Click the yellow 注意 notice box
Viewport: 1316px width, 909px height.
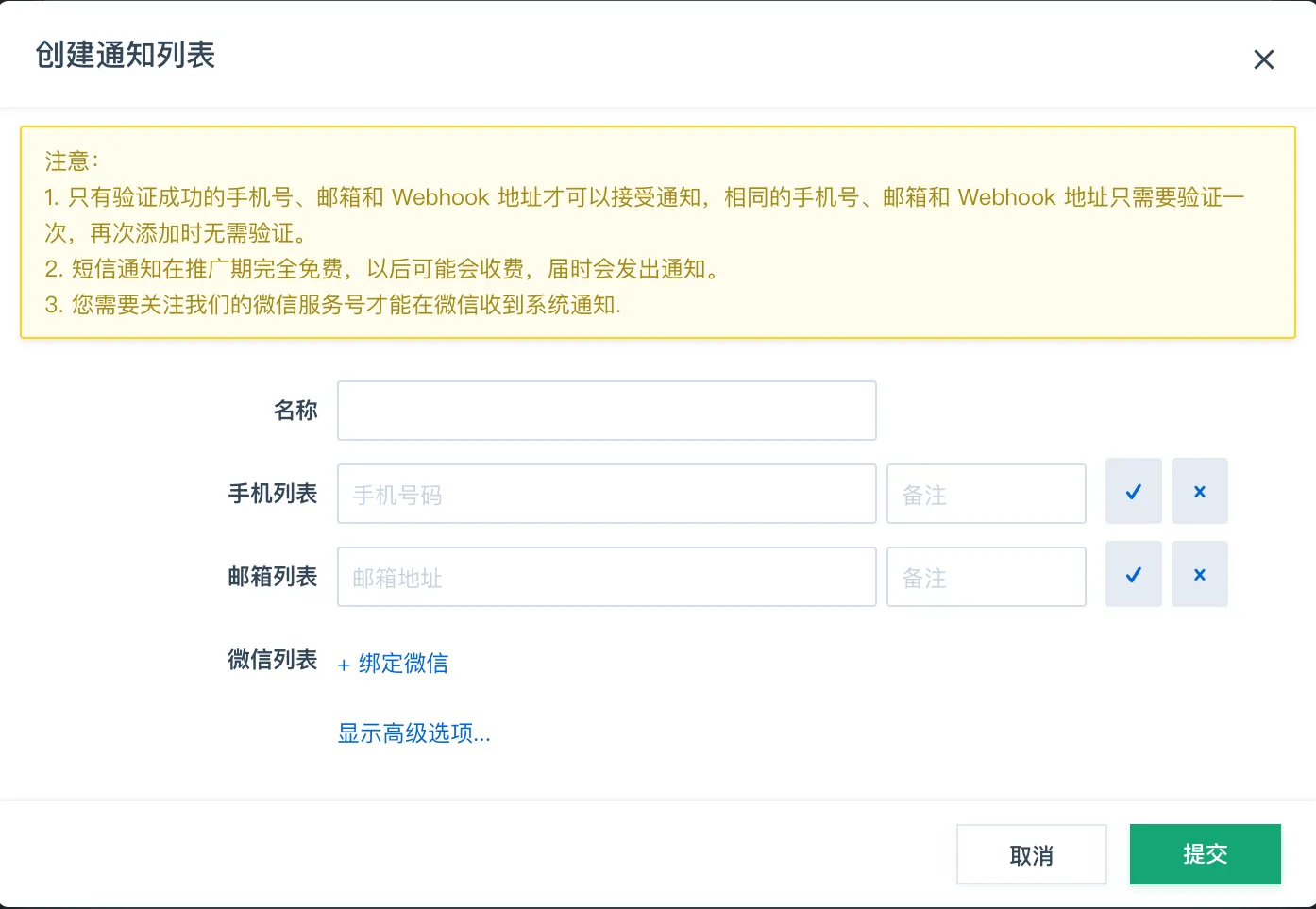point(657,232)
